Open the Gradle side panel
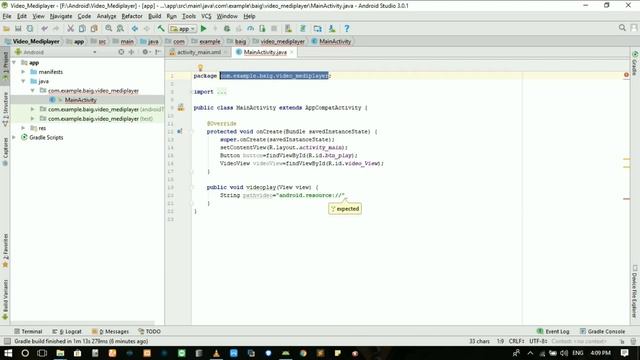The width and height of the screenshot is (640, 360). coord(635,63)
